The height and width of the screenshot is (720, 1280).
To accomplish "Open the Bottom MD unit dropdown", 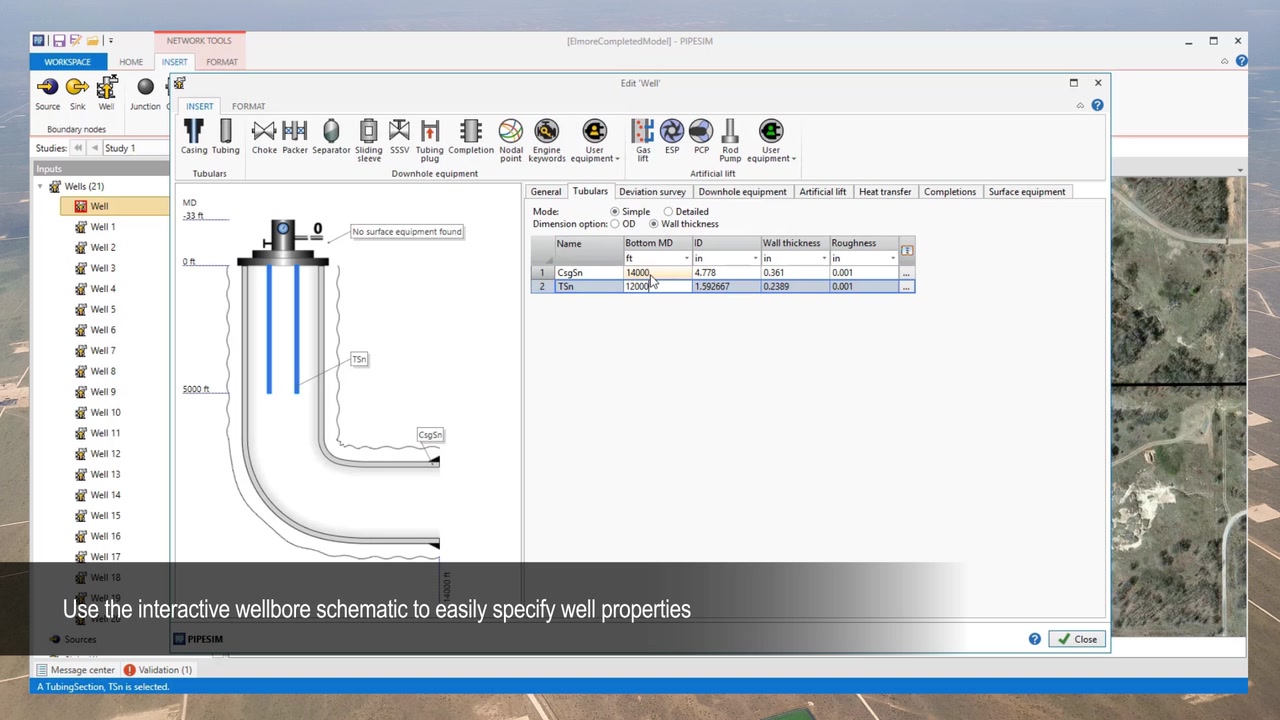I will coord(686,259).
